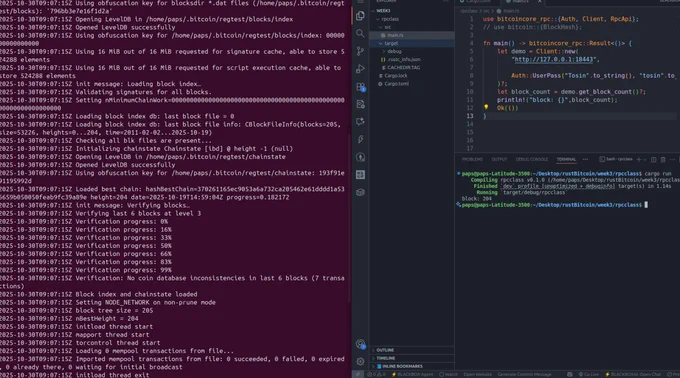
Task: Switch to the DEBUG CONSOLE panel tab
Action: pos(532,160)
